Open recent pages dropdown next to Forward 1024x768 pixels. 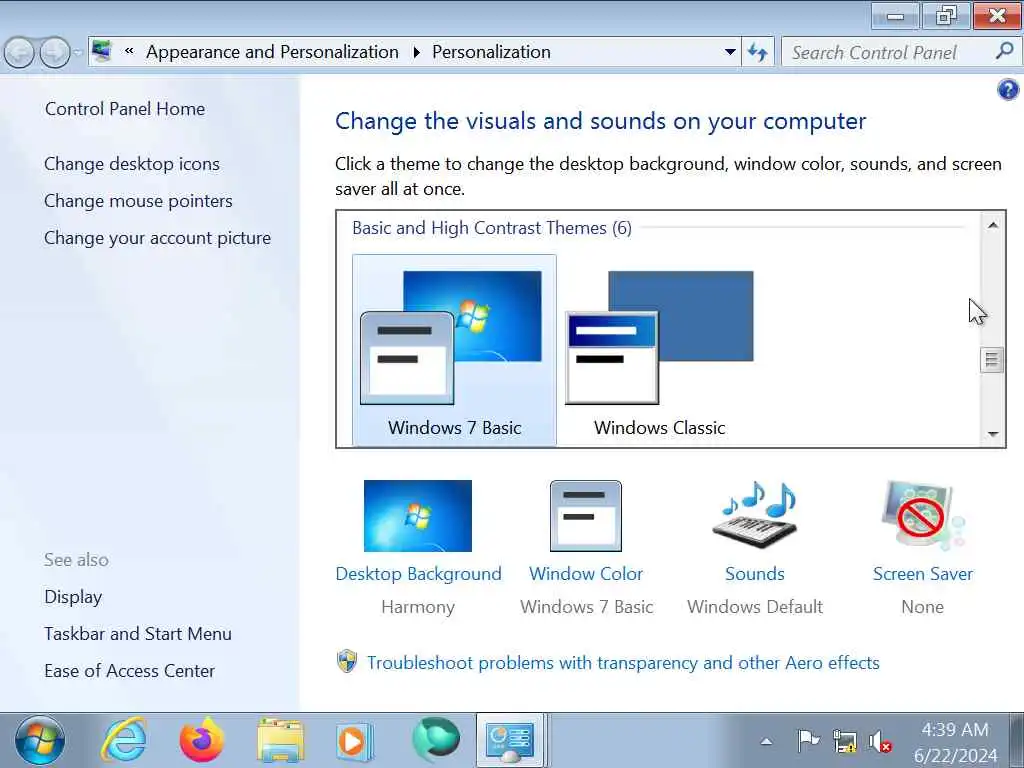click(78, 52)
